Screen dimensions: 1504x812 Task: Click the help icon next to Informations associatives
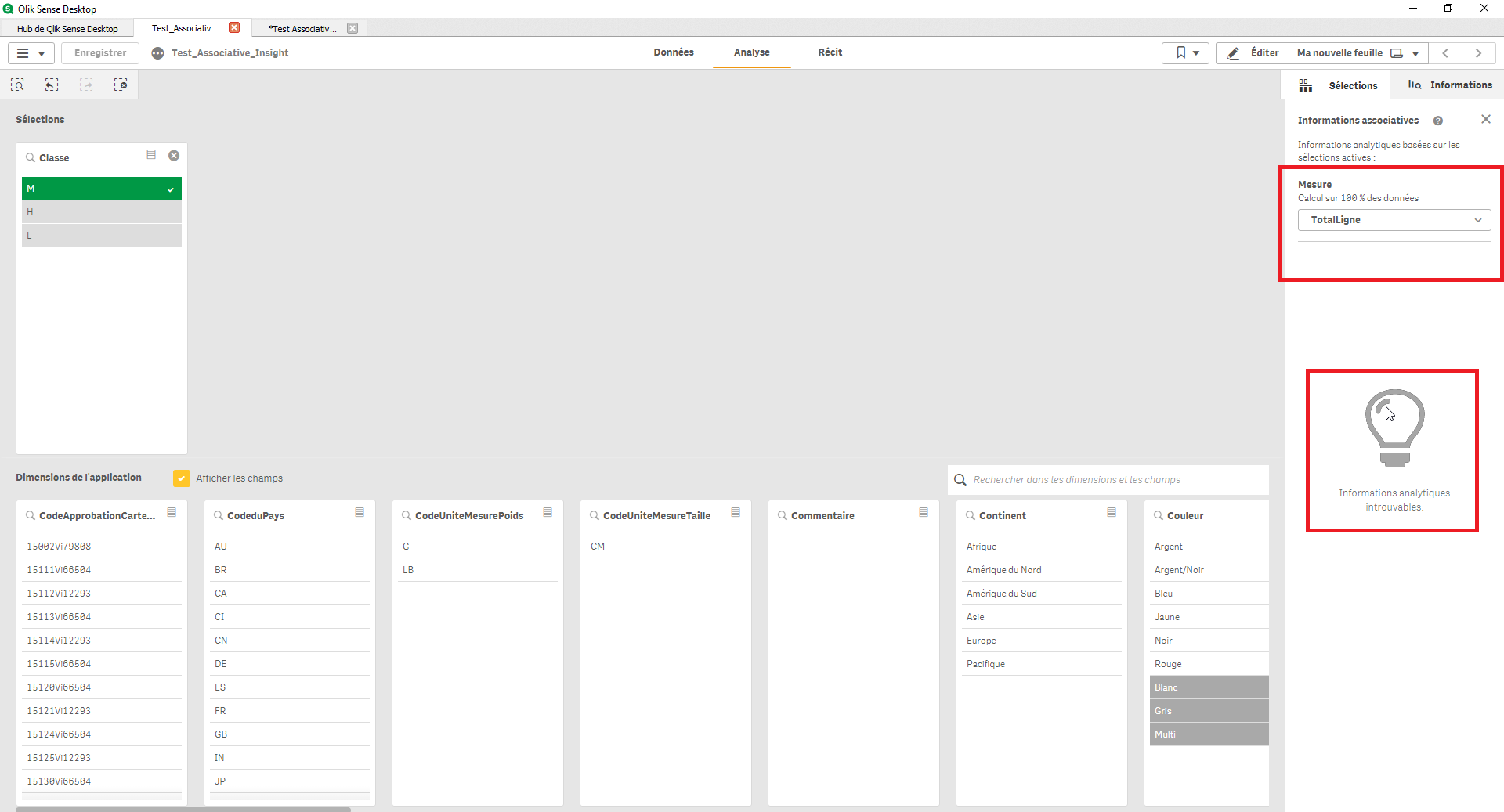tap(1438, 121)
